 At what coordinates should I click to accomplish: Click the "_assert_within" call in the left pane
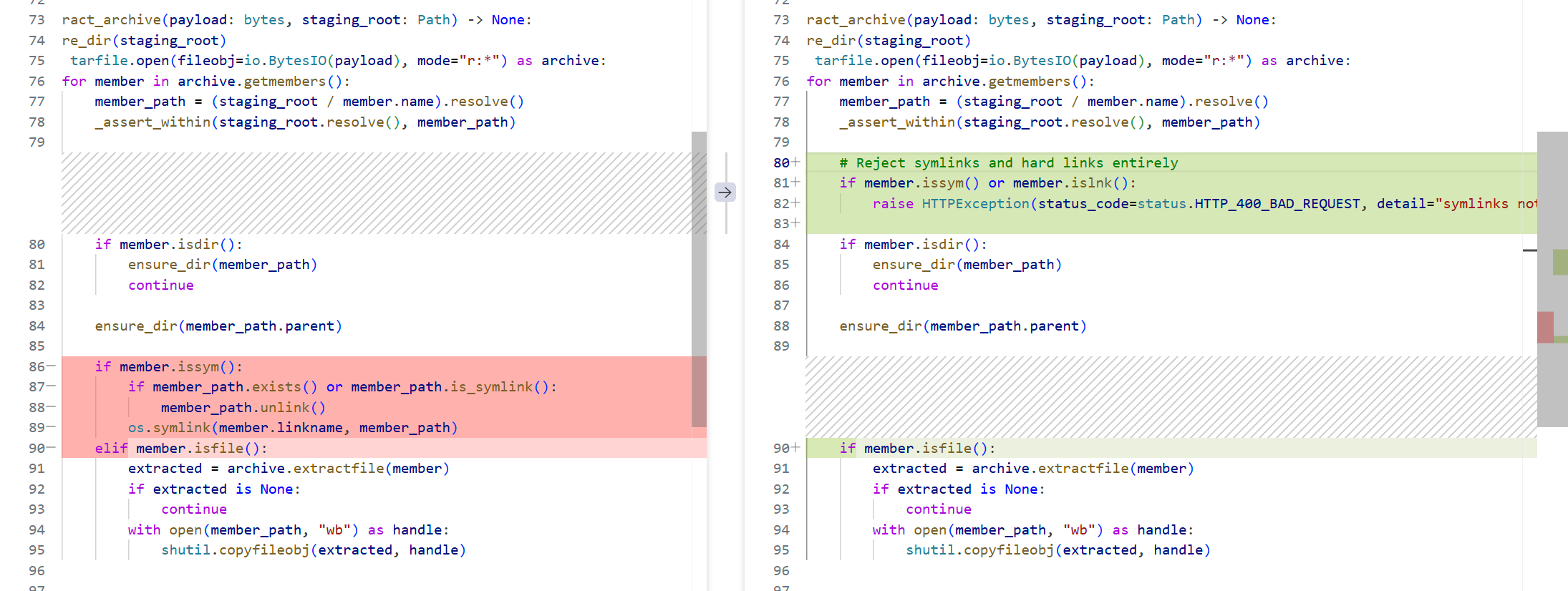click(306, 122)
